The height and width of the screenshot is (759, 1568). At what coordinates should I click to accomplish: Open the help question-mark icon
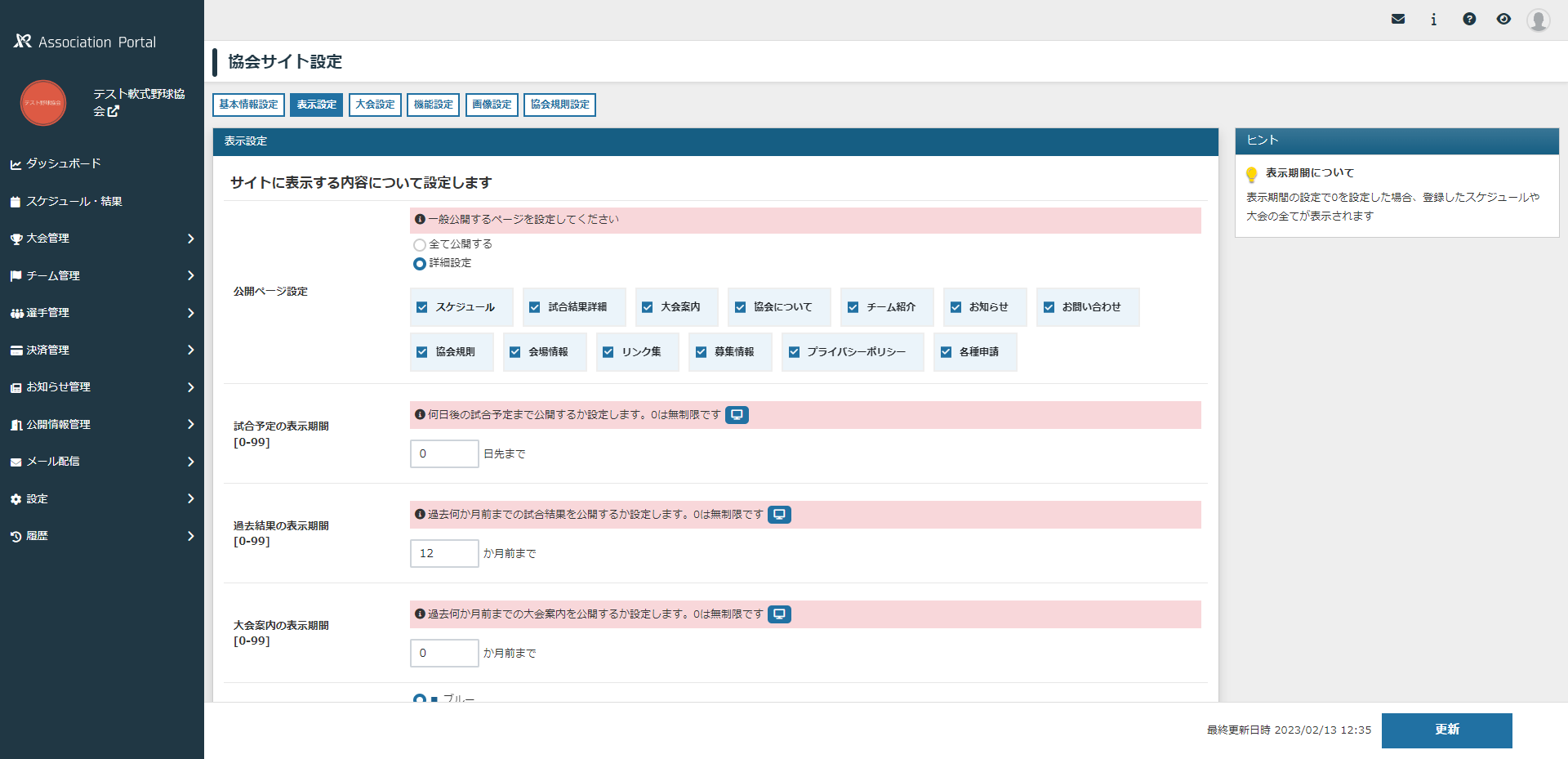(1469, 19)
